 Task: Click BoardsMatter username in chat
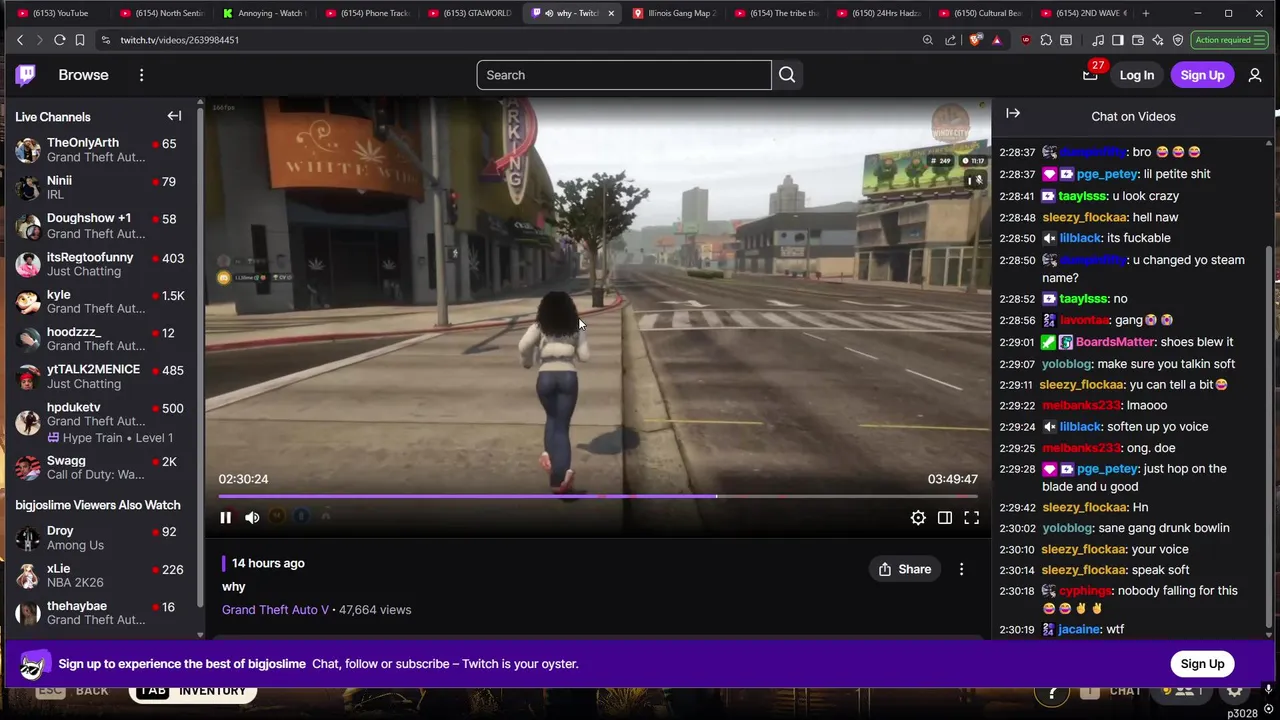[x=1115, y=342]
